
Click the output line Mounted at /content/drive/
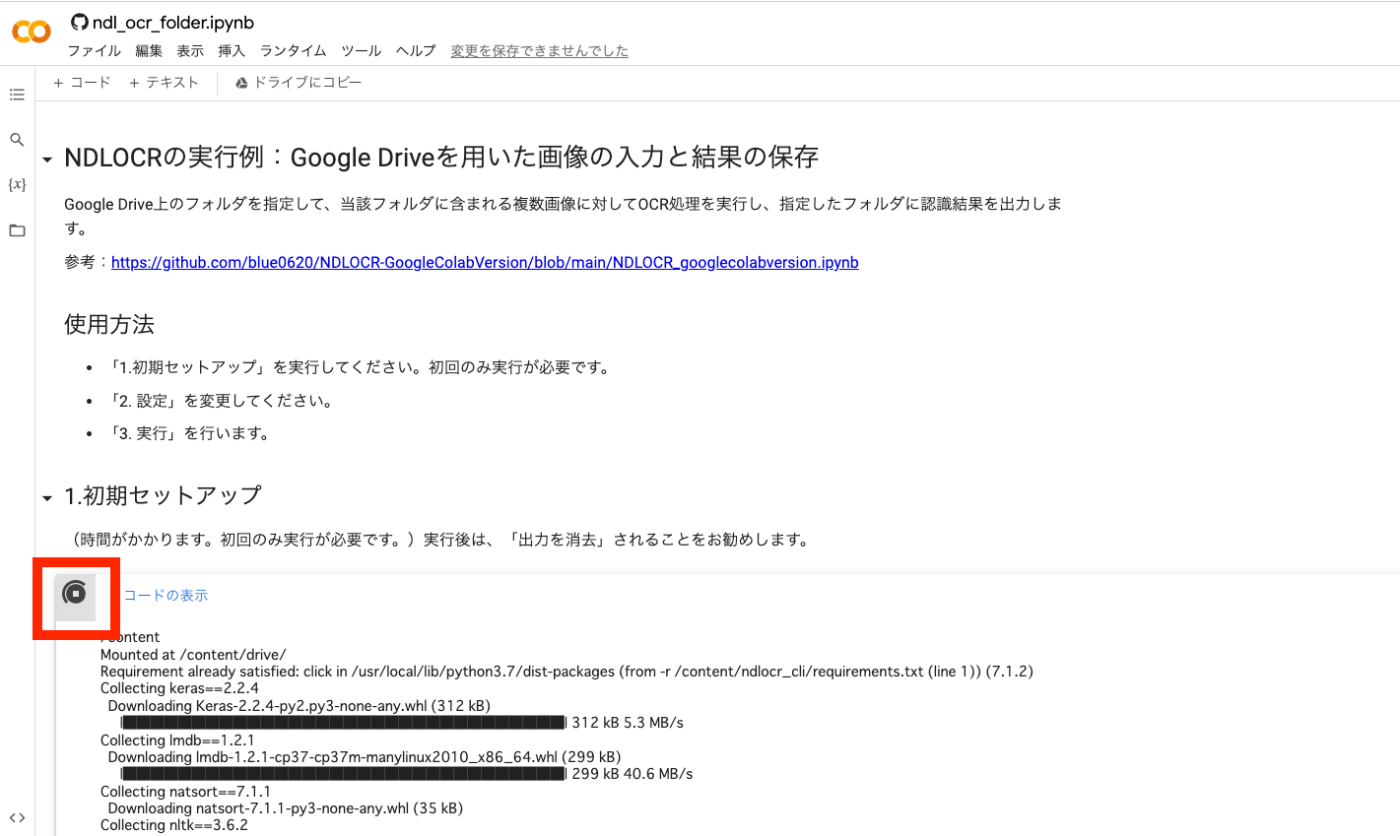193,654
